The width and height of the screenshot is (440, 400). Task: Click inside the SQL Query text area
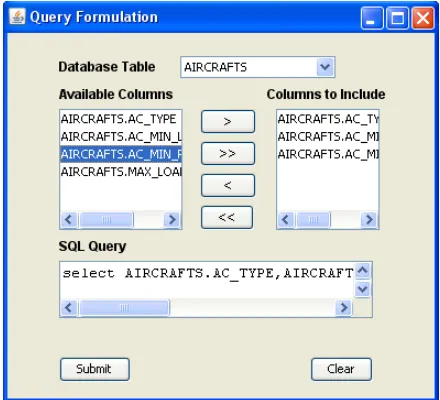207,281
